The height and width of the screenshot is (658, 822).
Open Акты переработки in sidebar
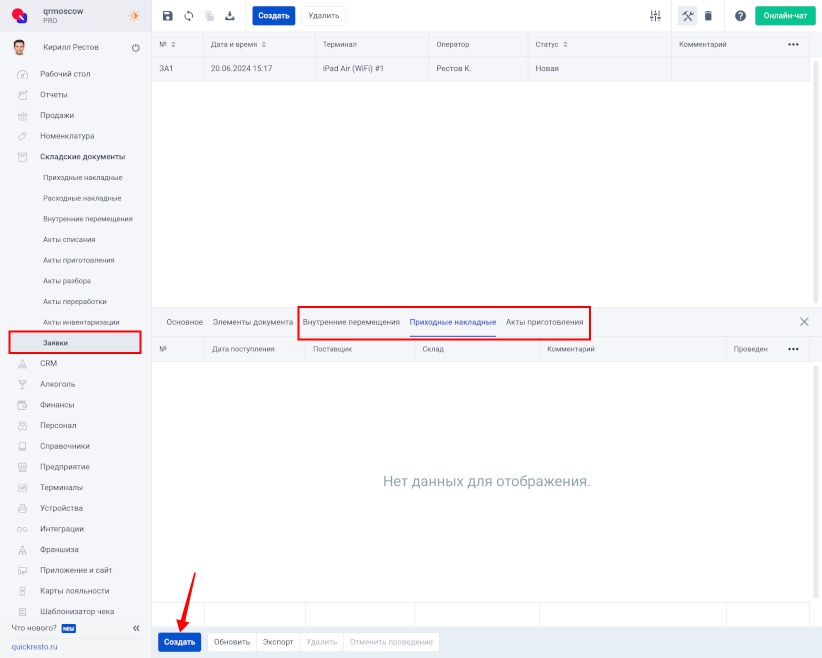pos(75,301)
